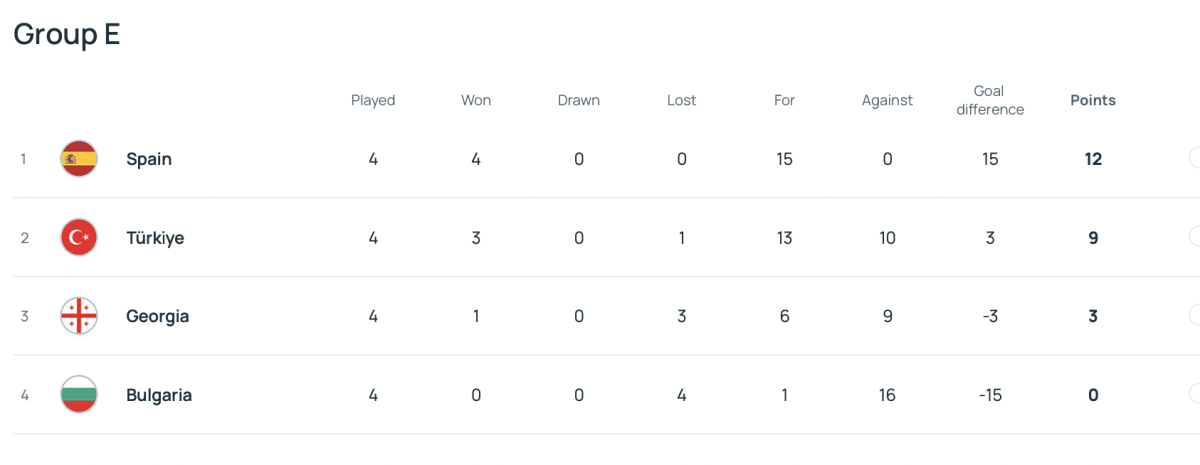Click the Georgia flag icon

click(x=79, y=316)
